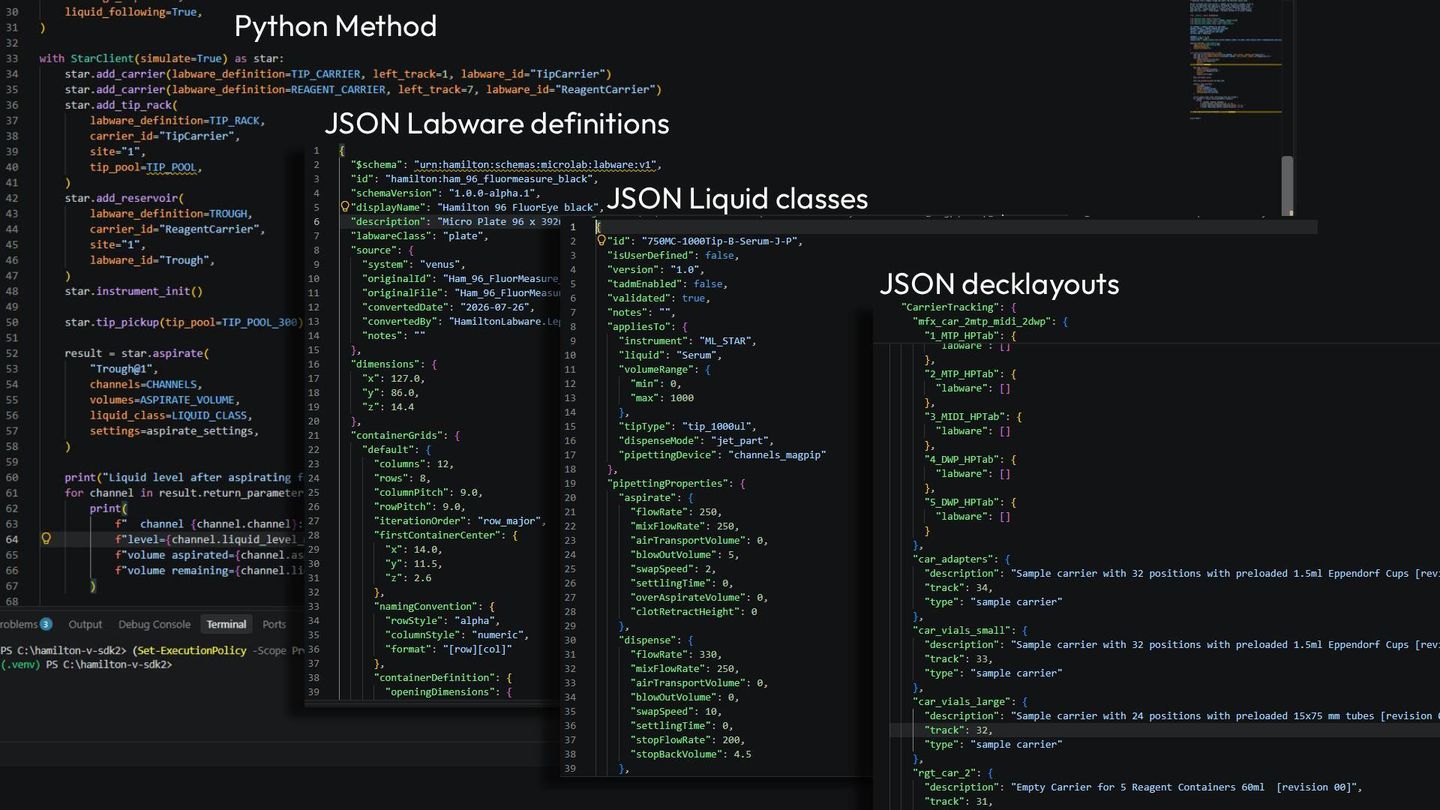Open the Ports panel tab
The image size is (1440, 810).
pyautogui.click(x=274, y=624)
